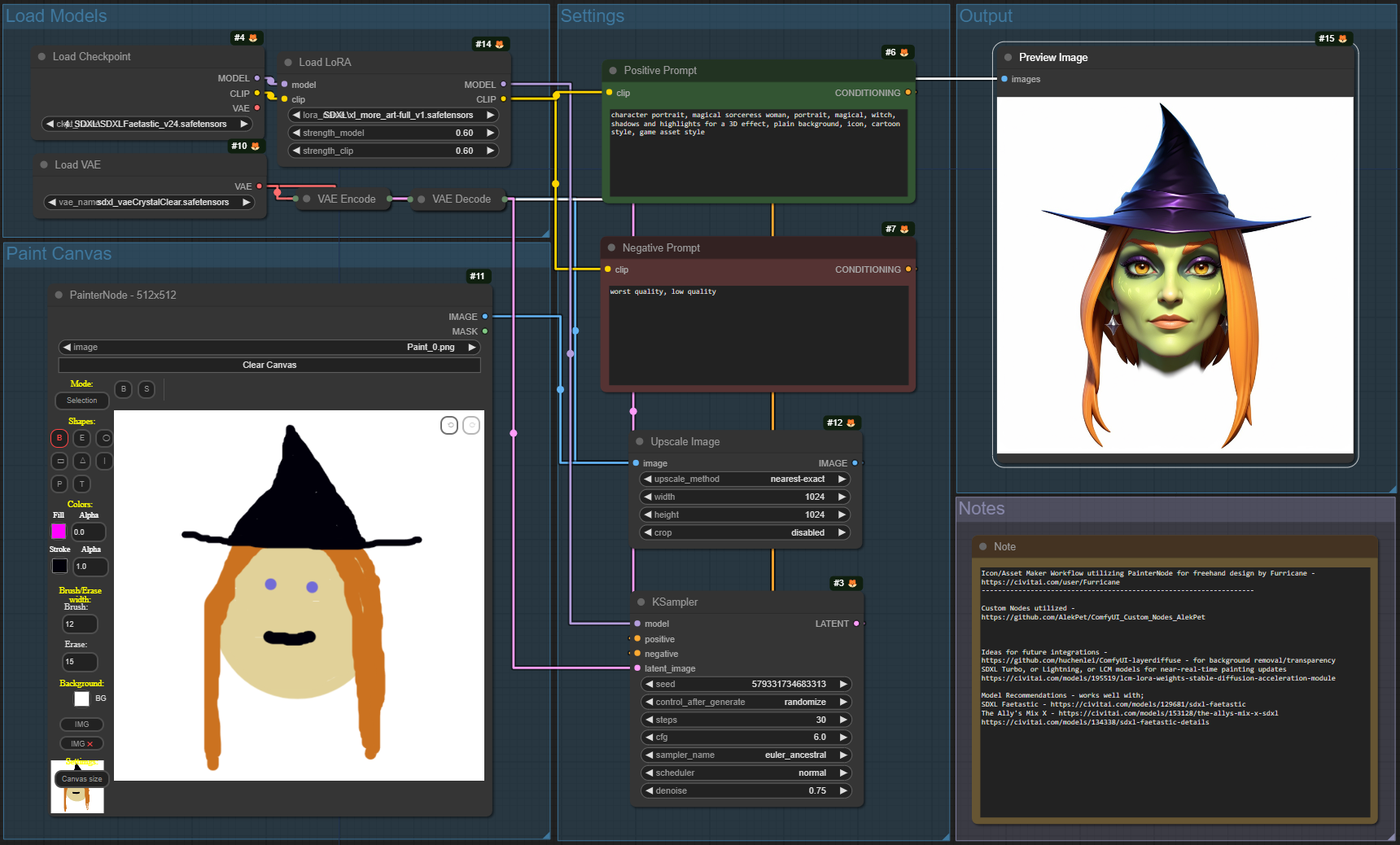This screenshot has height=845, width=1400.
Task: Click the Preview Image node title bar
Action: click(x=1053, y=58)
